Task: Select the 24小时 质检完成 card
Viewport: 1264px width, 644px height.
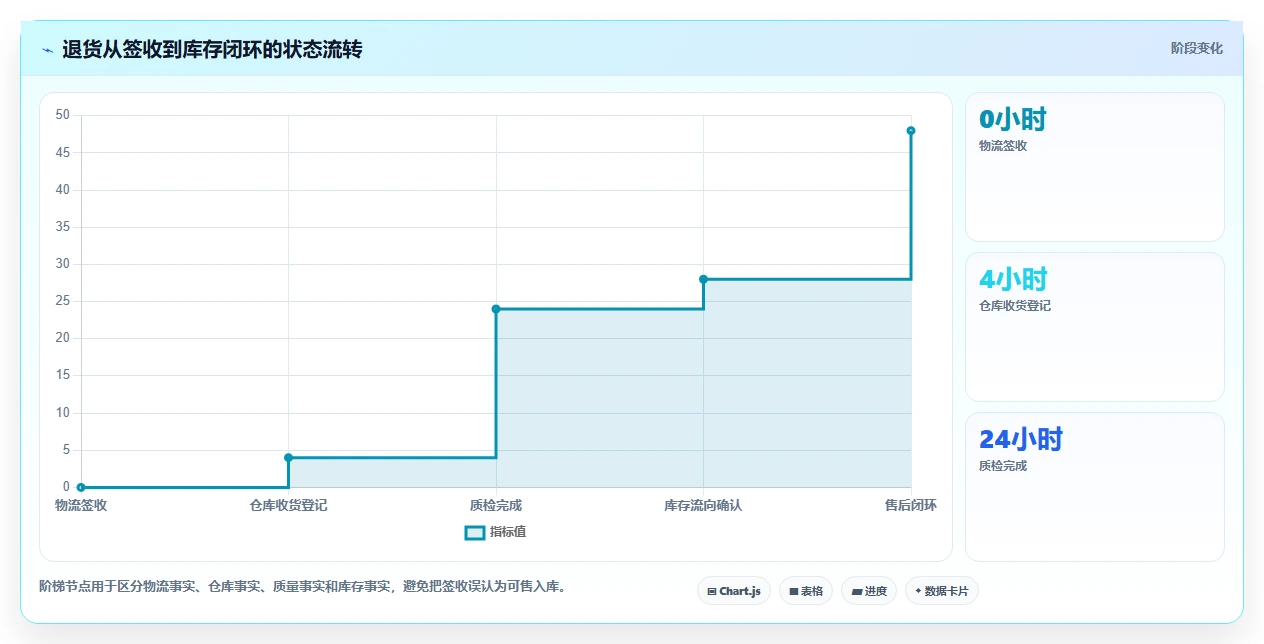Action: (x=1094, y=487)
